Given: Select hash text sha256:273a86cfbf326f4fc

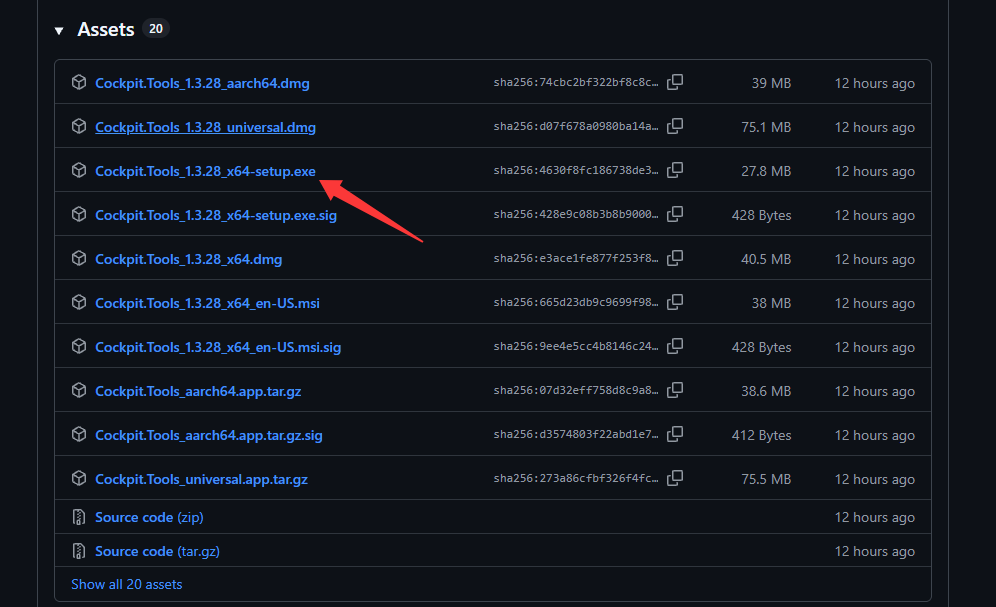Looking at the screenshot, I should click(x=576, y=478).
